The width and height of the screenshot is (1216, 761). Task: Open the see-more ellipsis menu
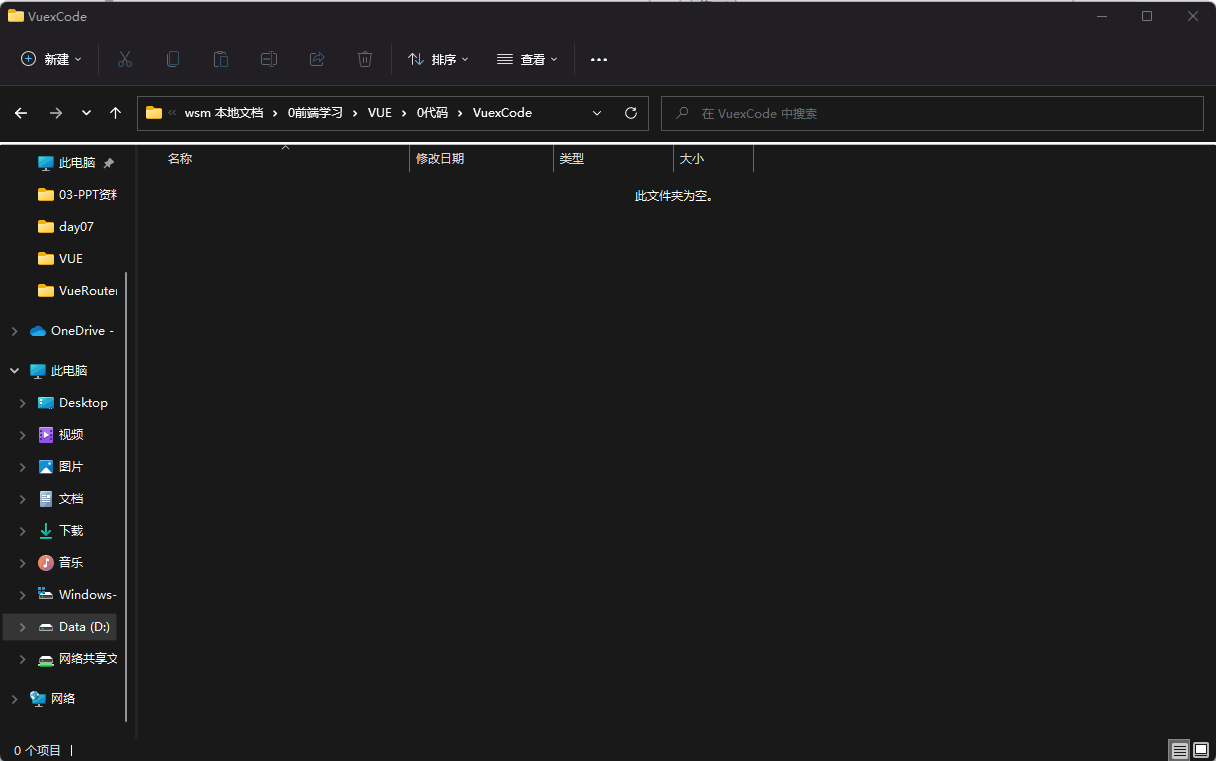(598, 59)
